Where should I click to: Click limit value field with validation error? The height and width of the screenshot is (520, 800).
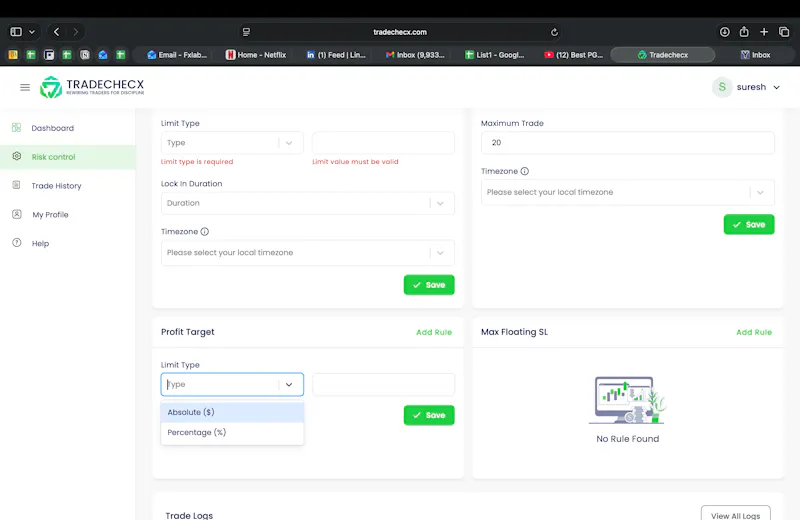coord(383,143)
